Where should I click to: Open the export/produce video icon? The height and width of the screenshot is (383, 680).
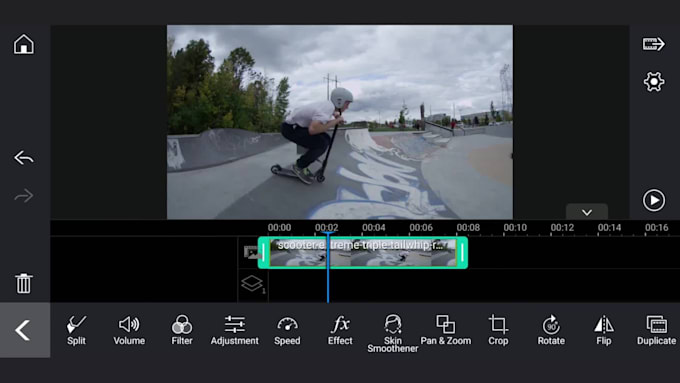click(x=654, y=44)
